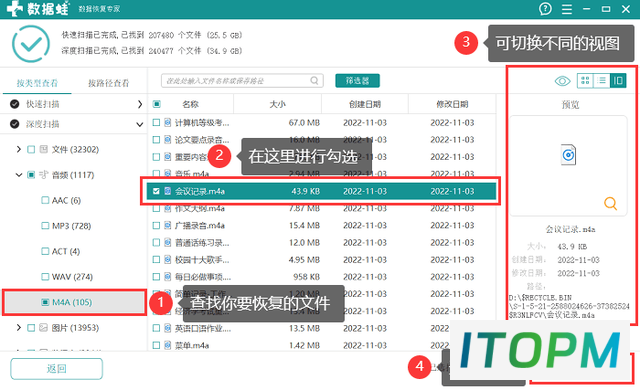Check the 菜单.m4a checkbox

156,345
